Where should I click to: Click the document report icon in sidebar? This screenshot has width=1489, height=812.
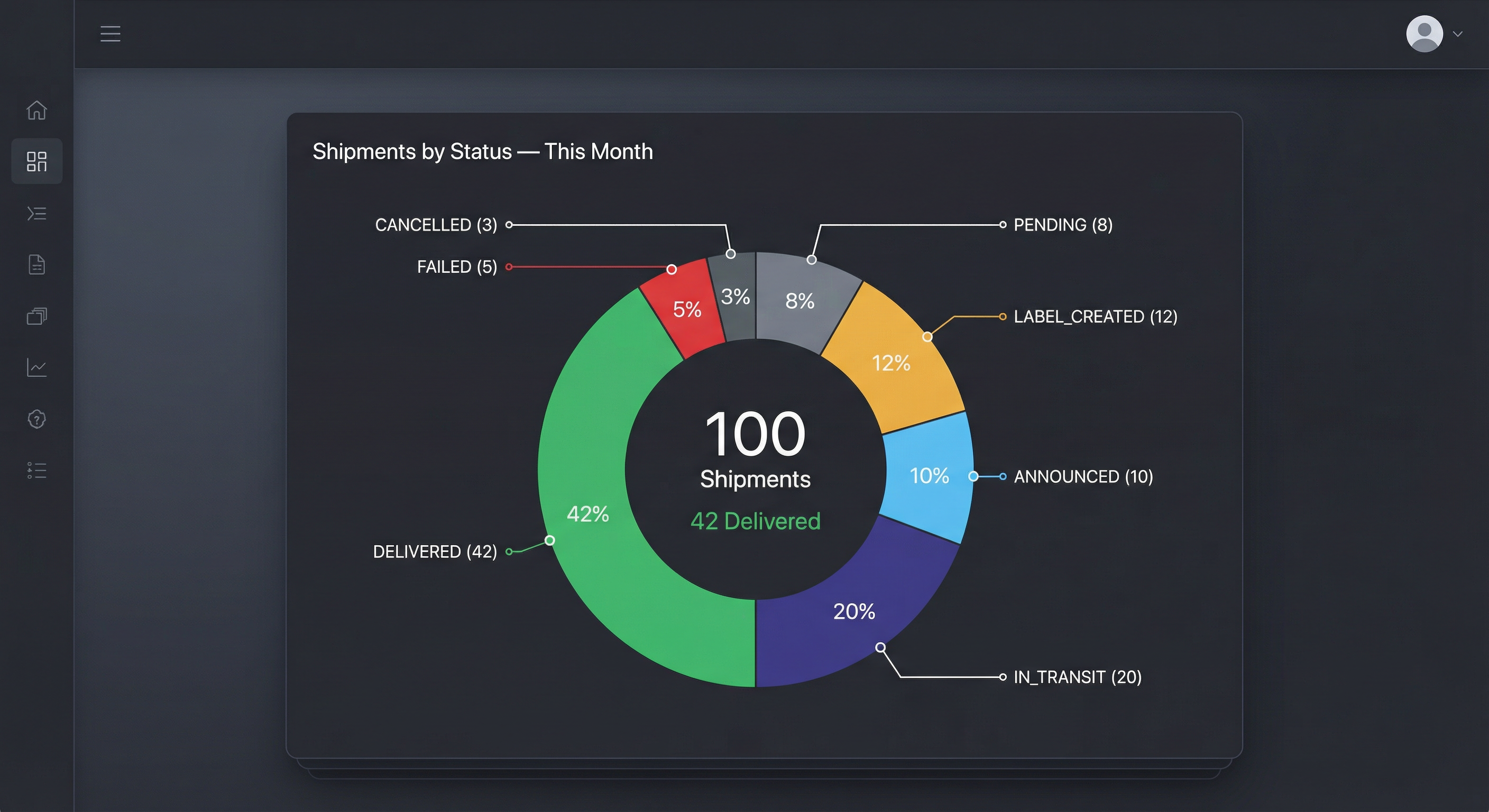[36, 264]
